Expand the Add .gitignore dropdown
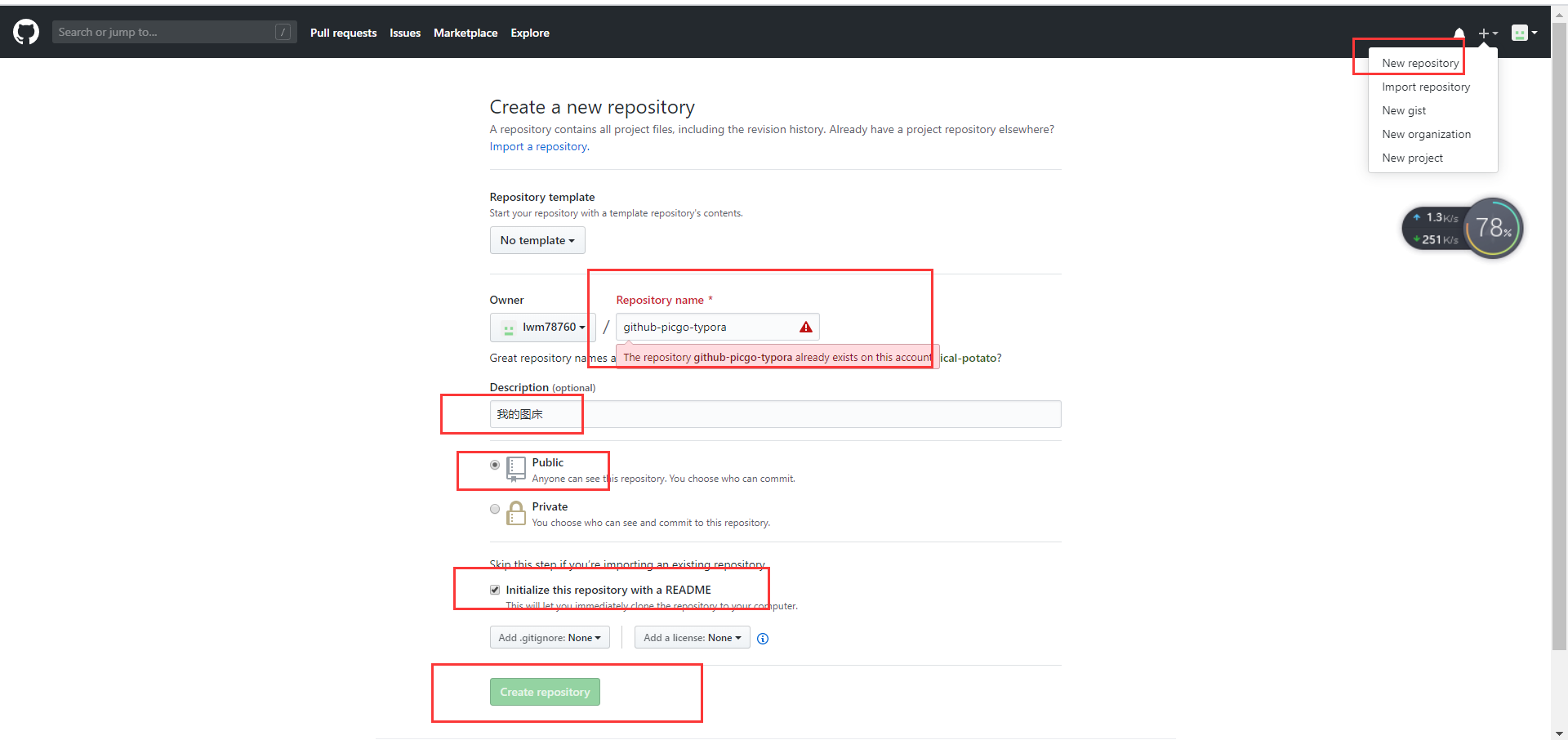 [x=550, y=638]
